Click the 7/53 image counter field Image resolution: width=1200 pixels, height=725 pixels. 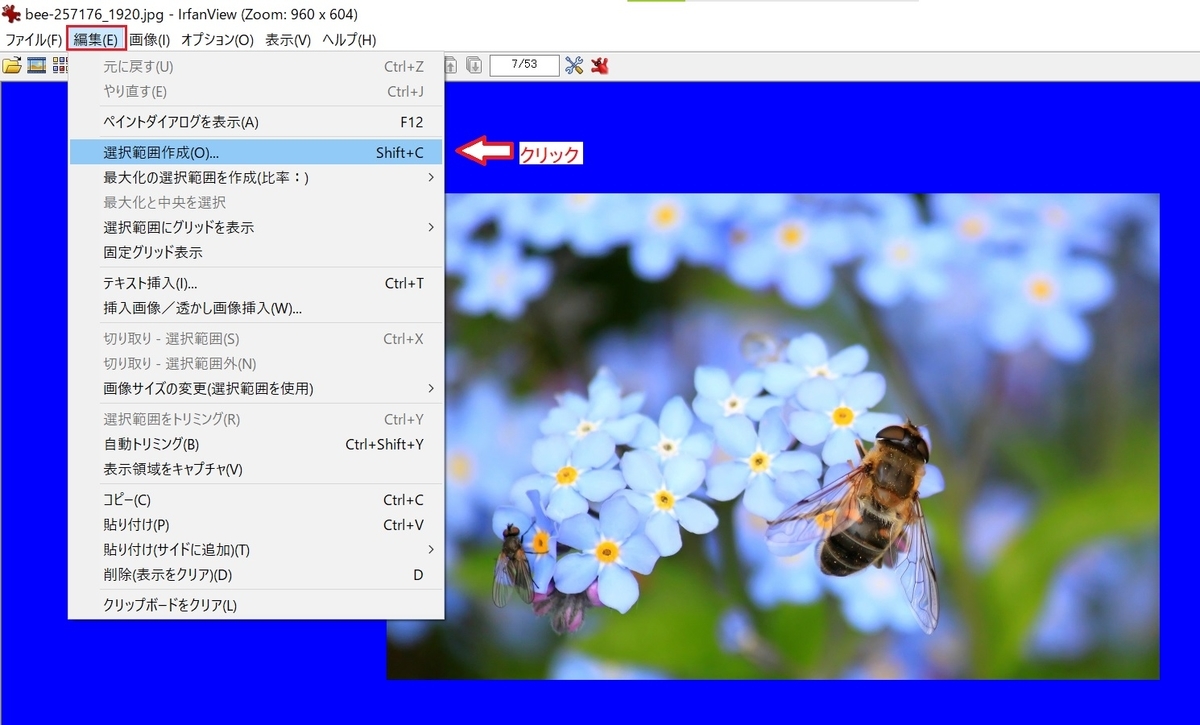coord(524,64)
